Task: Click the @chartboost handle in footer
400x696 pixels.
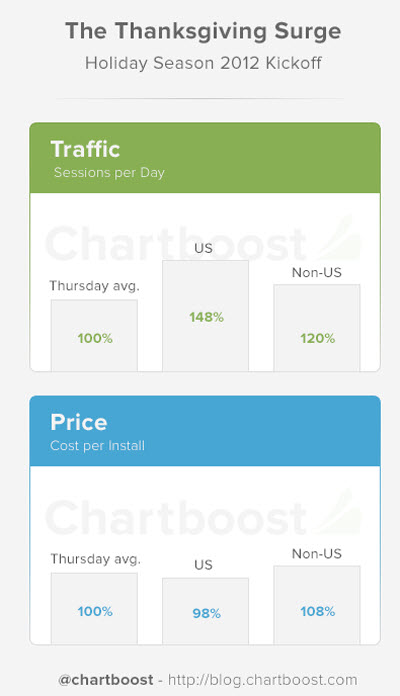Action: [x=106, y=680]
